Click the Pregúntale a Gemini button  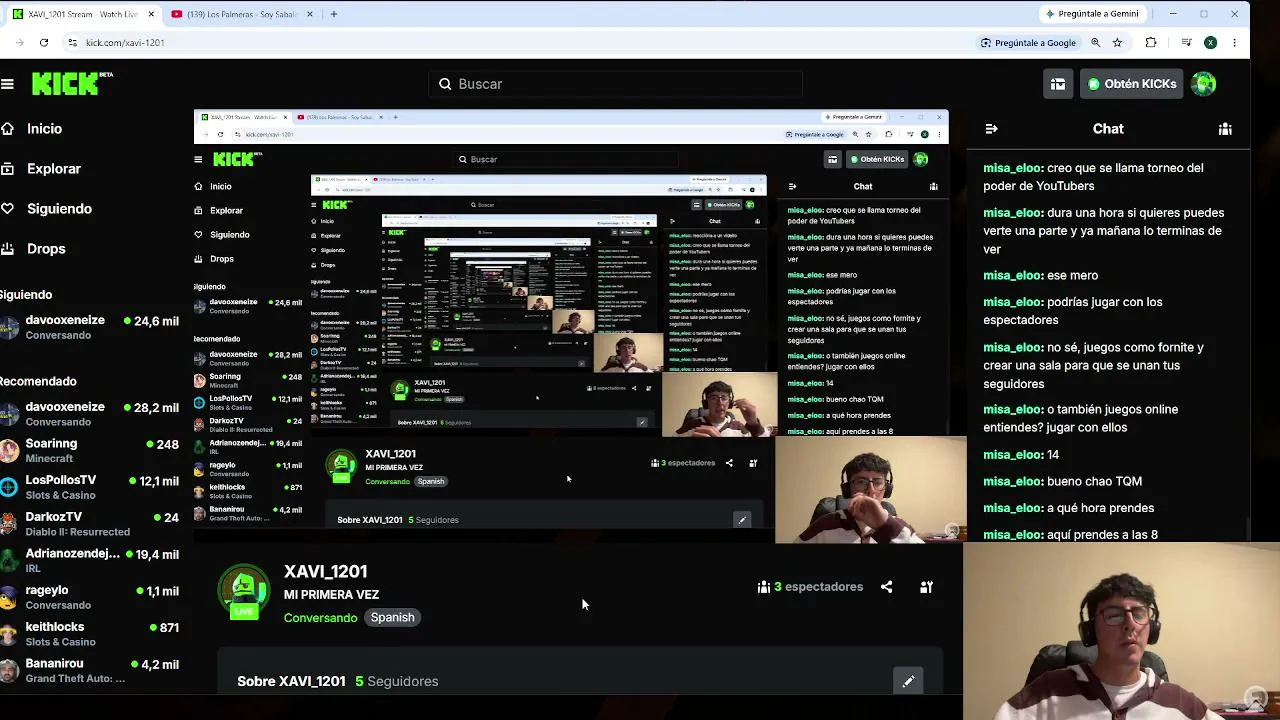1092,14
